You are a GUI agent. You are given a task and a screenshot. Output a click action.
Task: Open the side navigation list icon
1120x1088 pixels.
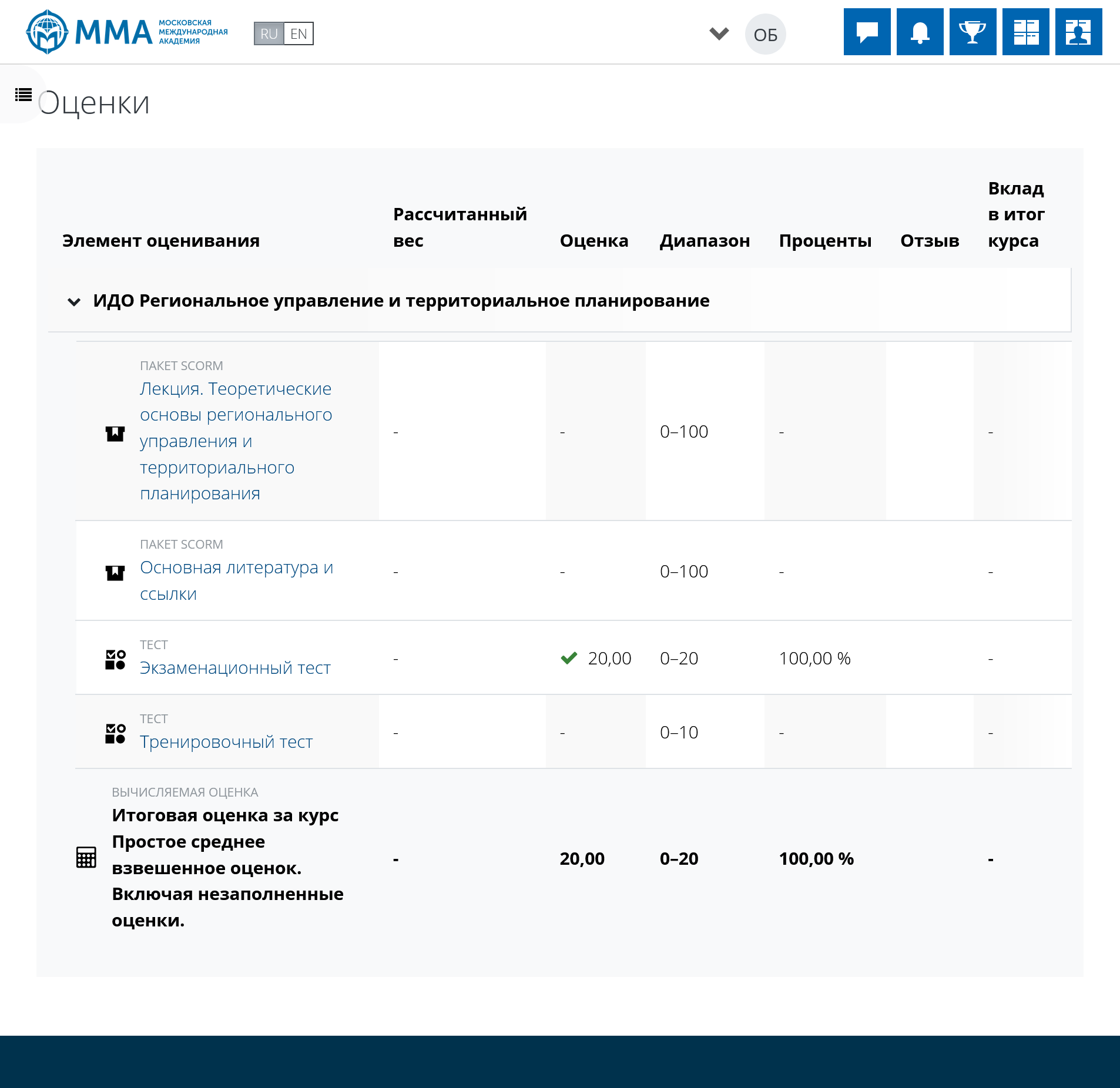coord(24,95)
